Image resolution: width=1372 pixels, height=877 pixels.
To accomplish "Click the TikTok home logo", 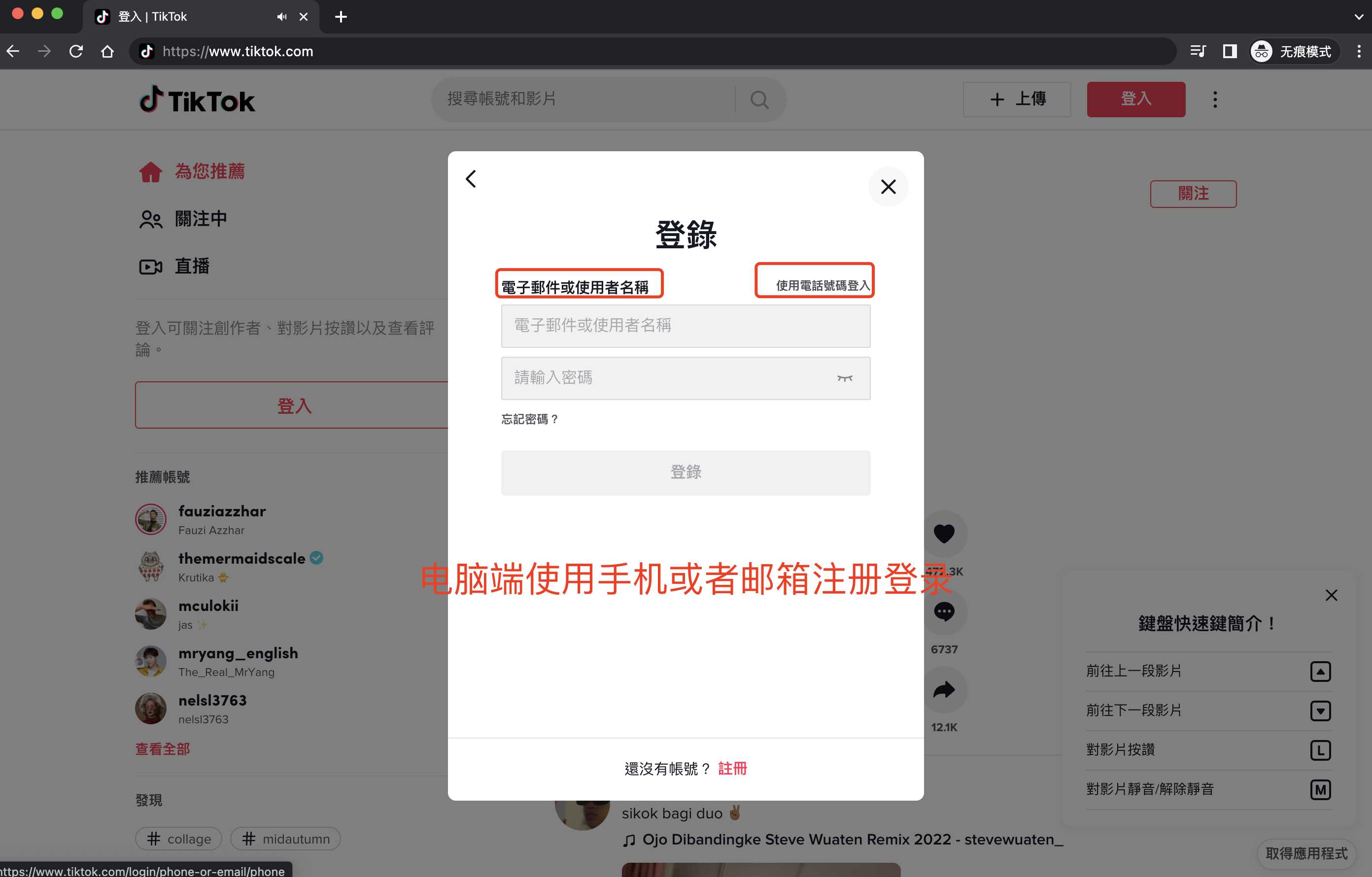I will pos(197,100).
